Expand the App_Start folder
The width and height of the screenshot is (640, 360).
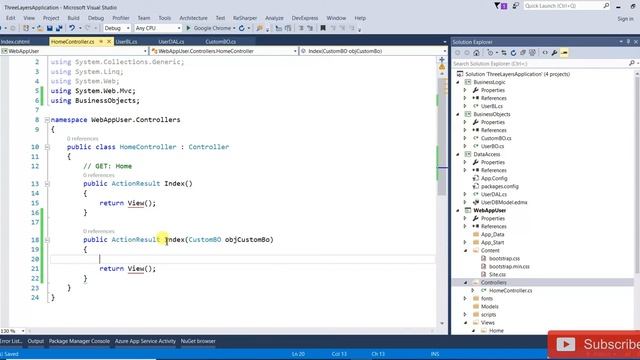coord(465,242)
